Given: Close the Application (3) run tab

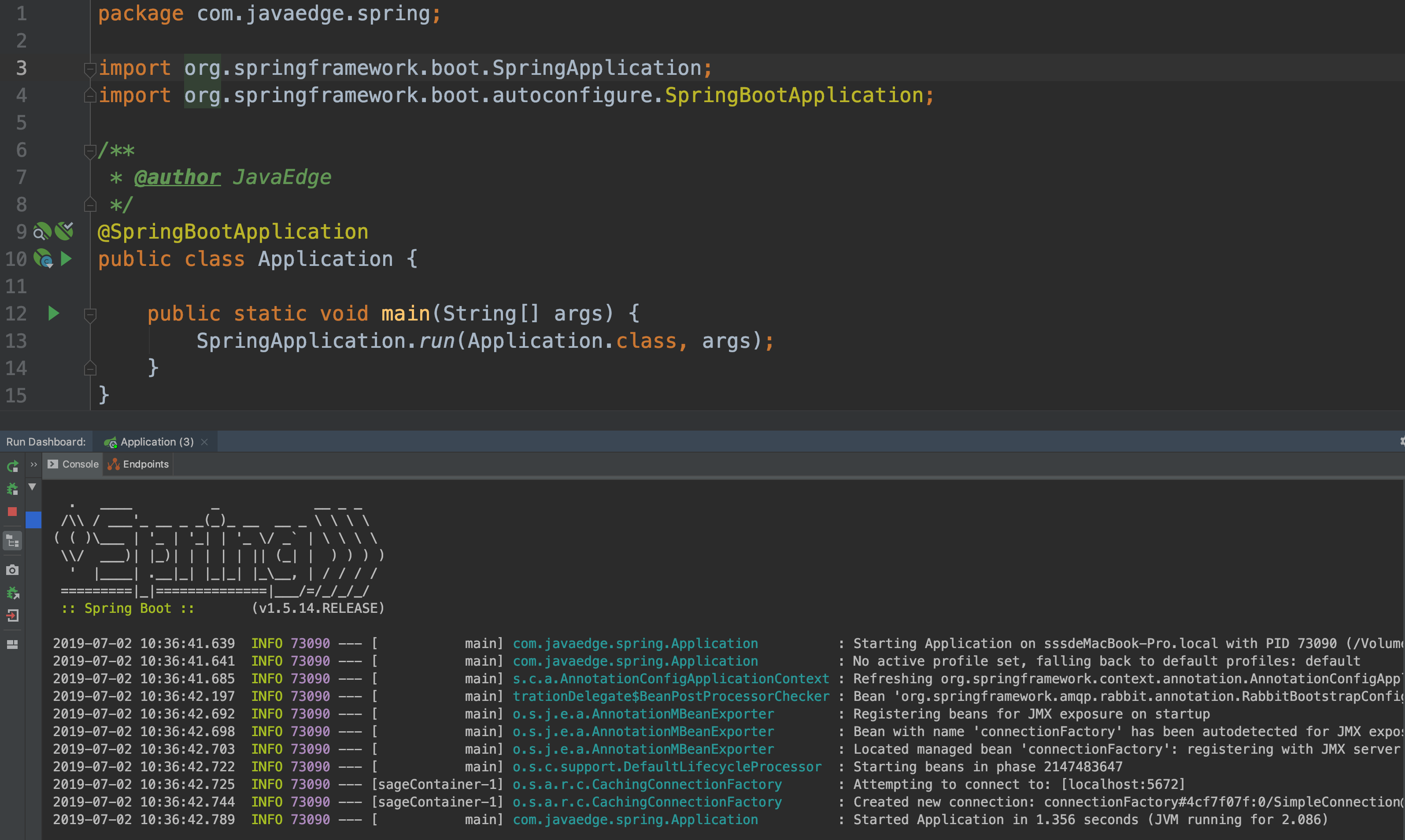Looking at the screenshot, I should click(x=204, y=442).
